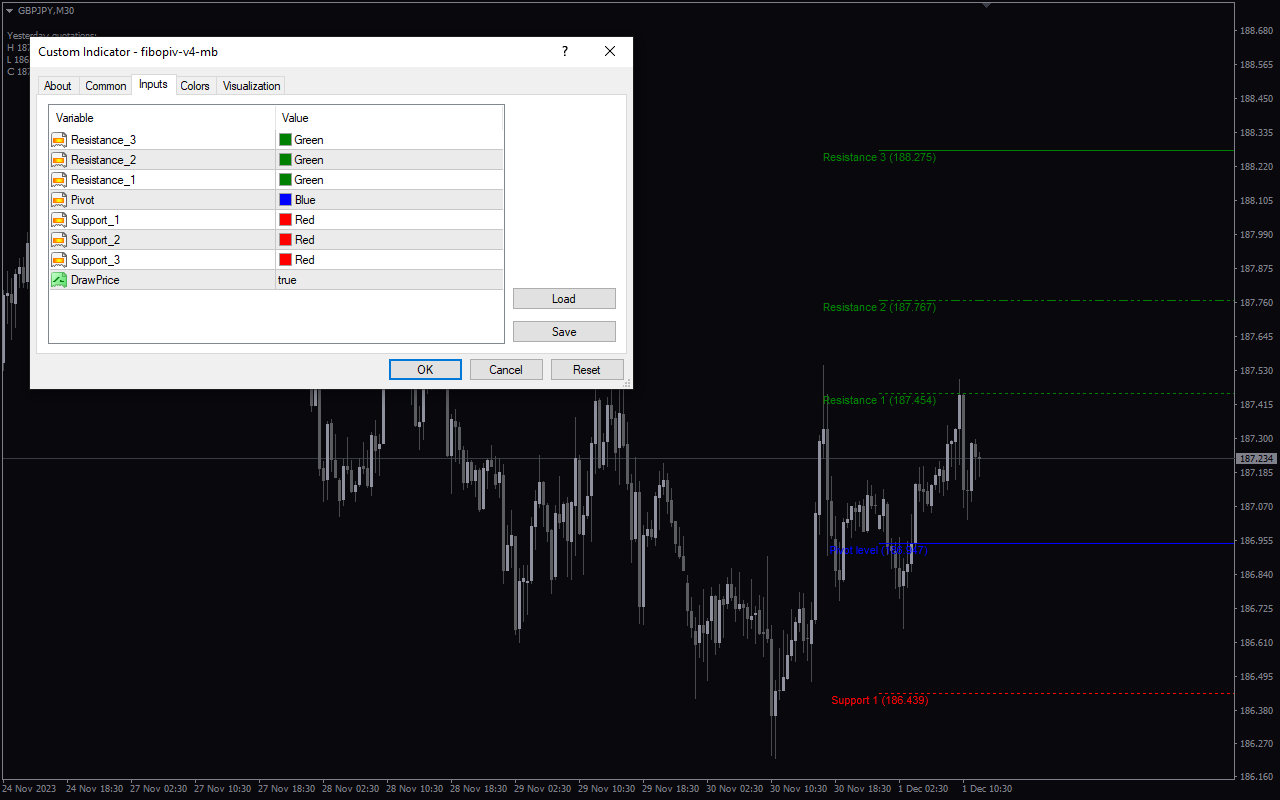Screen dimensions: 1280x800
Task: Click the dialog resize grip corner
Action: pos(627,383)
